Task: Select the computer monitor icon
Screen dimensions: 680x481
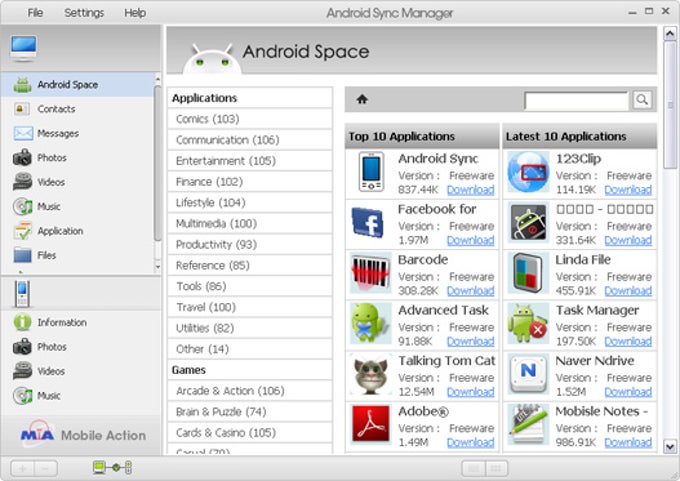Action: 23,49
